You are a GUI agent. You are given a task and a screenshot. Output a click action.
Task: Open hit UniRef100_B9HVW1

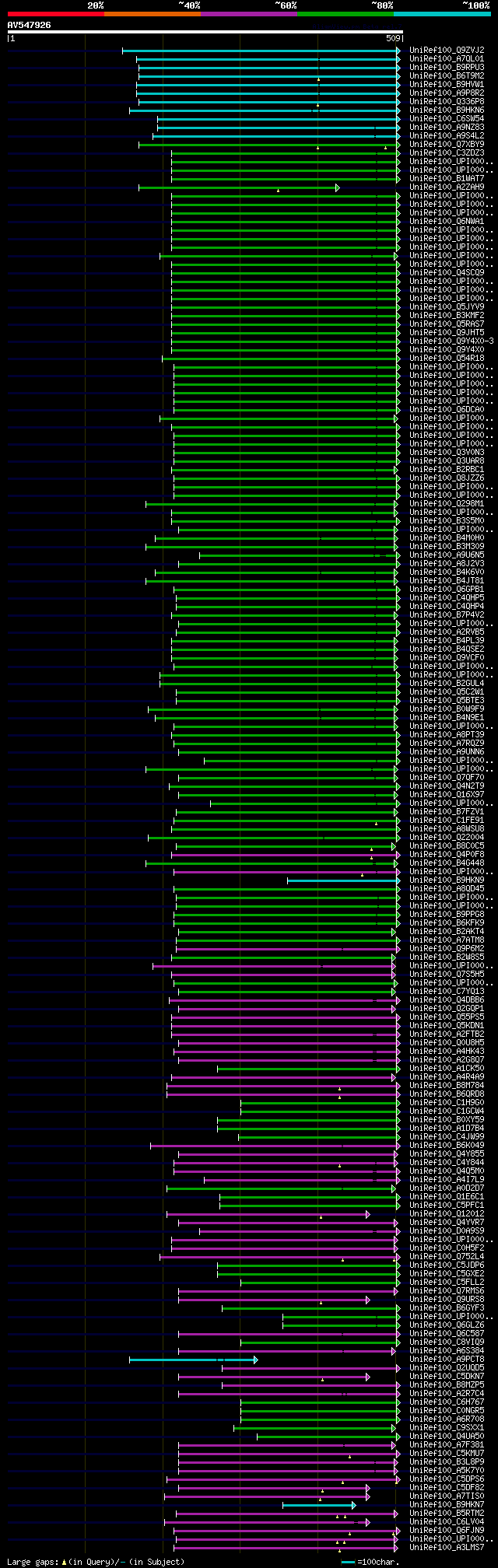pos(447,85)
